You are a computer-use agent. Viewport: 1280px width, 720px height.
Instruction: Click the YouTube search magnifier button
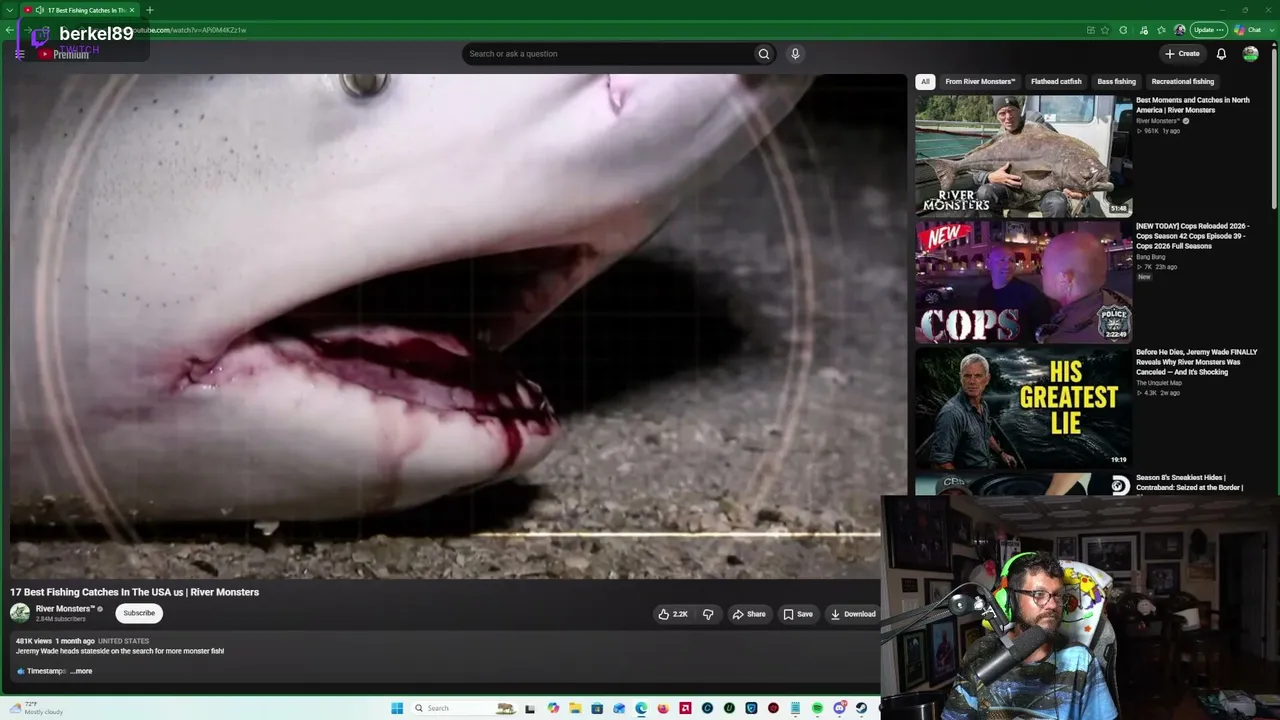pos(764,54)
